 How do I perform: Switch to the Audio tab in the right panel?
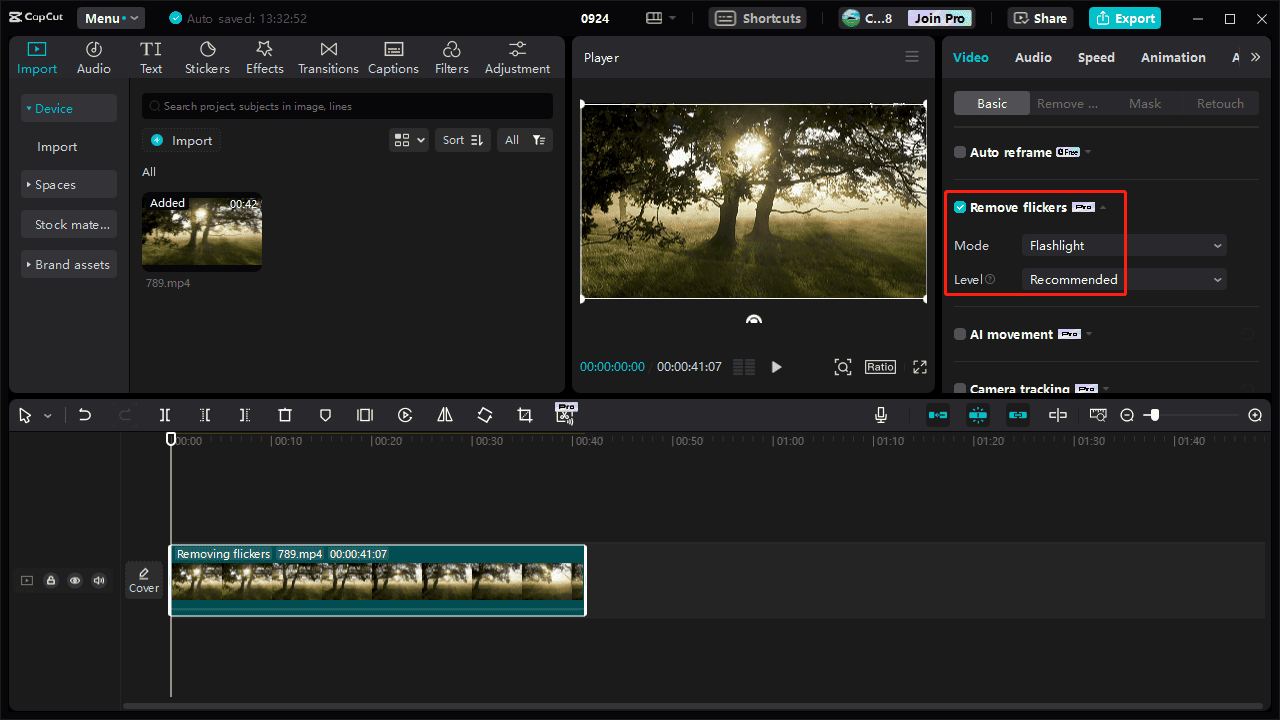coord(1033,57)
